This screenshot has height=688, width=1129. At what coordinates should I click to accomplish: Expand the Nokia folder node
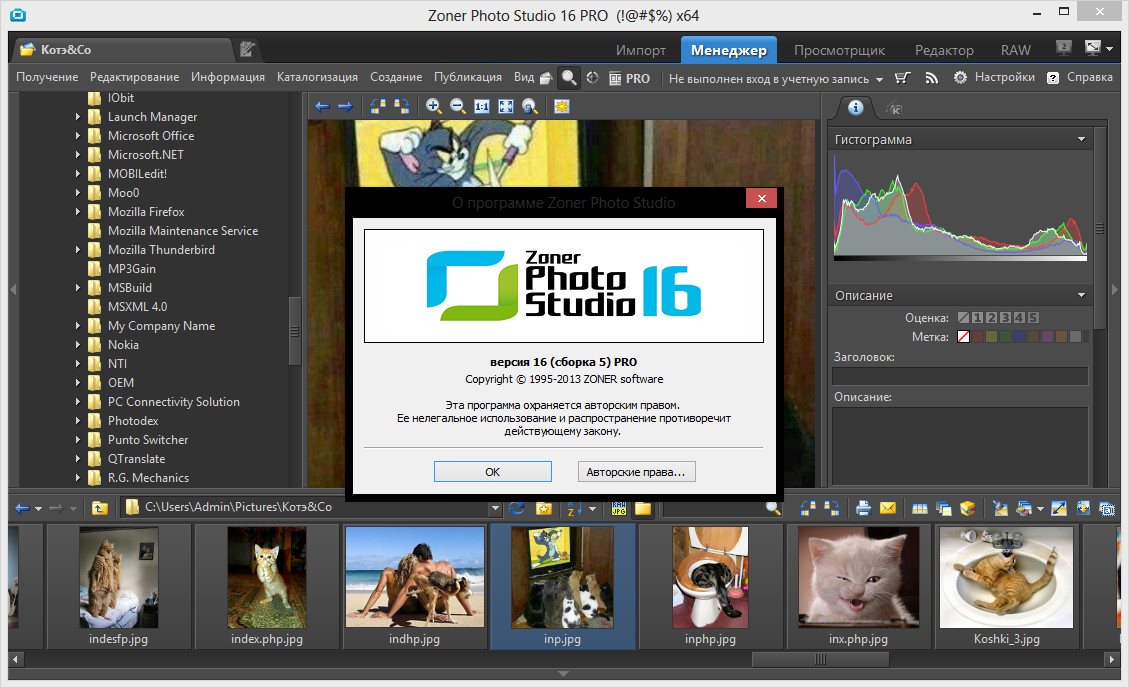click(78, 345)
